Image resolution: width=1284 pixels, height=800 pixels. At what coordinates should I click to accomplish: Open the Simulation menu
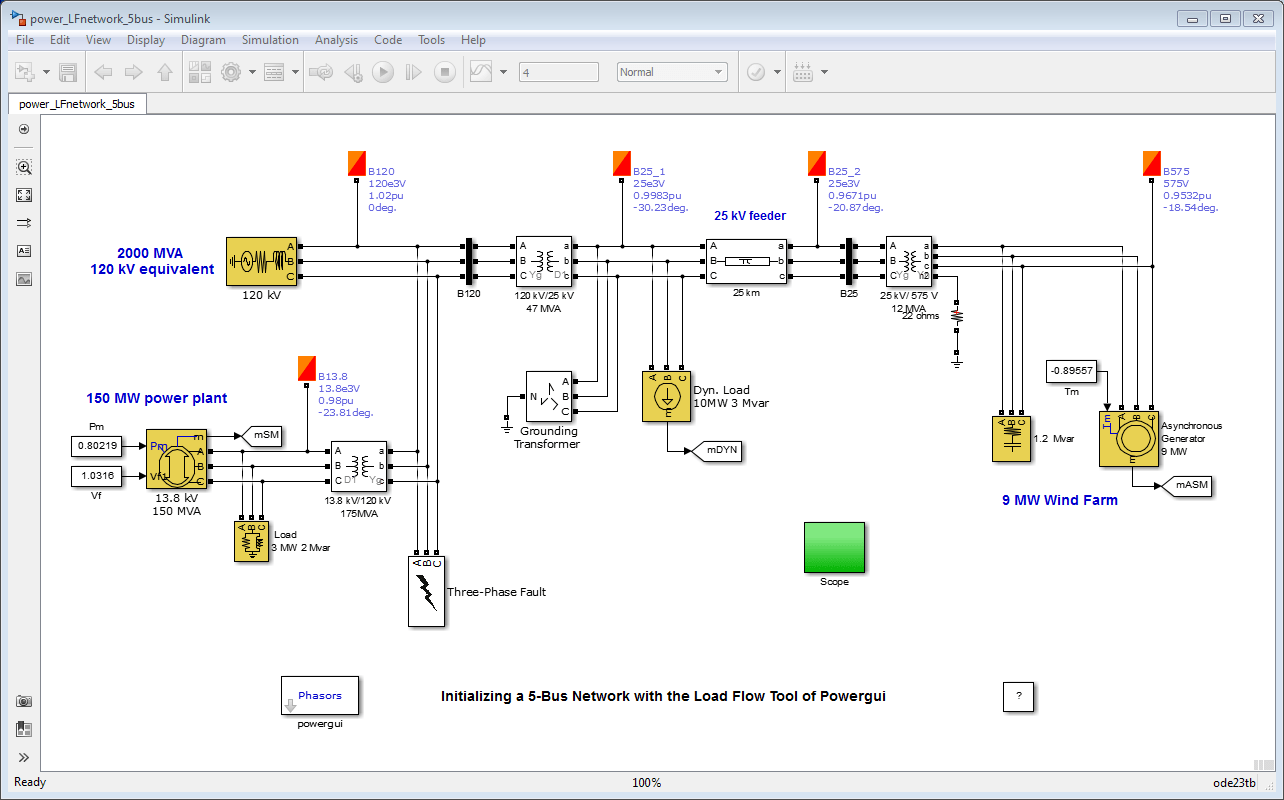(x=270, y=40)
